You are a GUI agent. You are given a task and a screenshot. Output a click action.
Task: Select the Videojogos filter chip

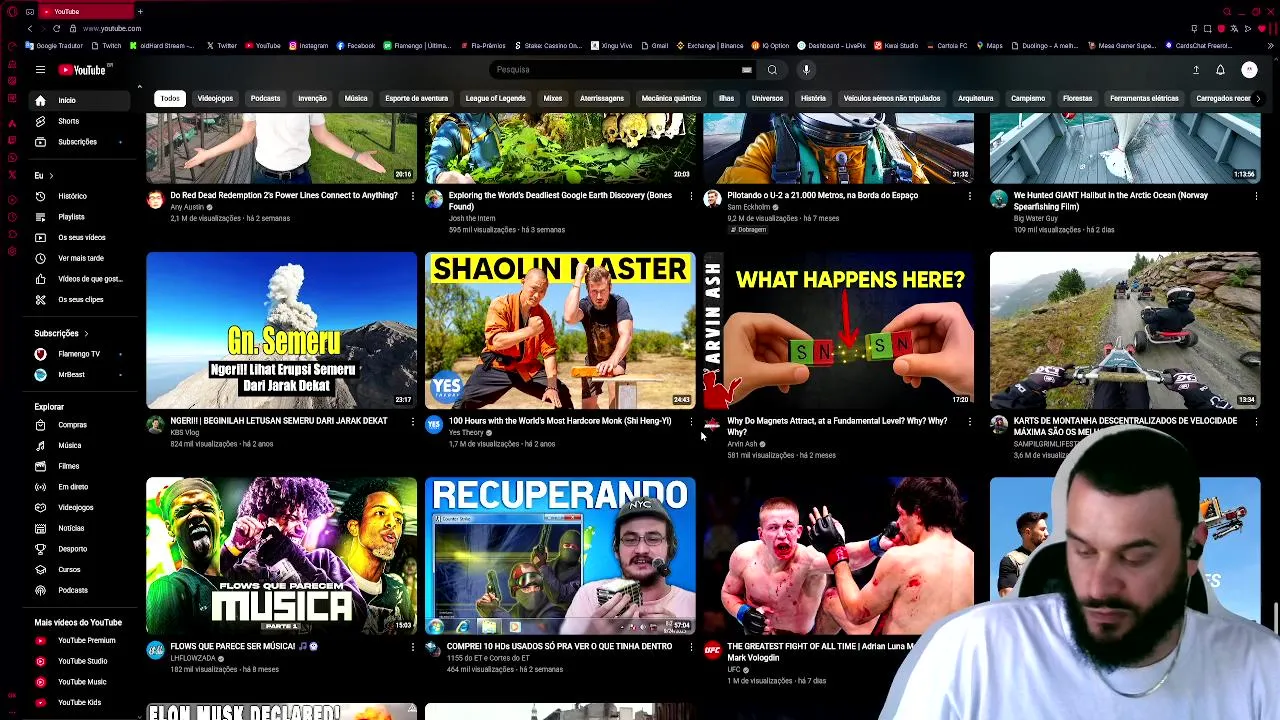coord(215,99)
